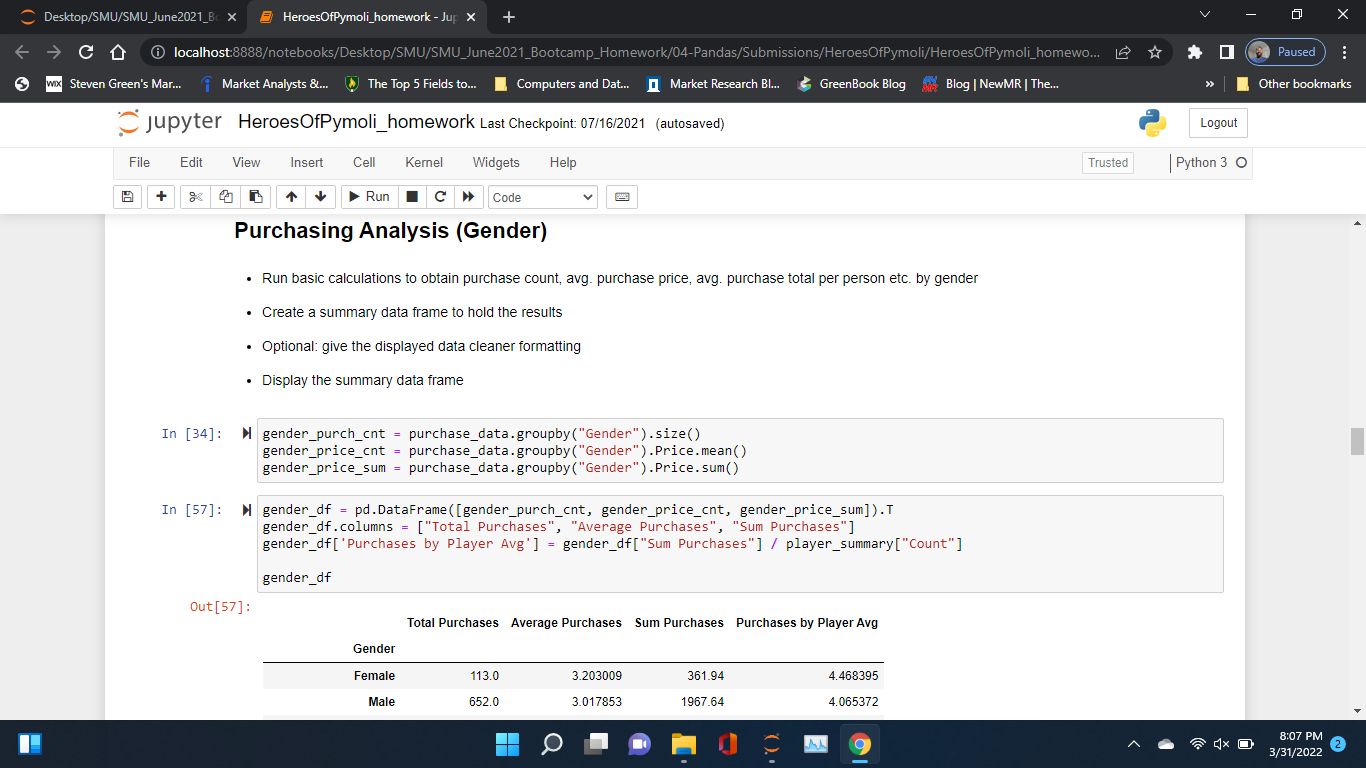
Task: Click the notebook vertical scrollbar thumb
Action: pos(1357,441)
